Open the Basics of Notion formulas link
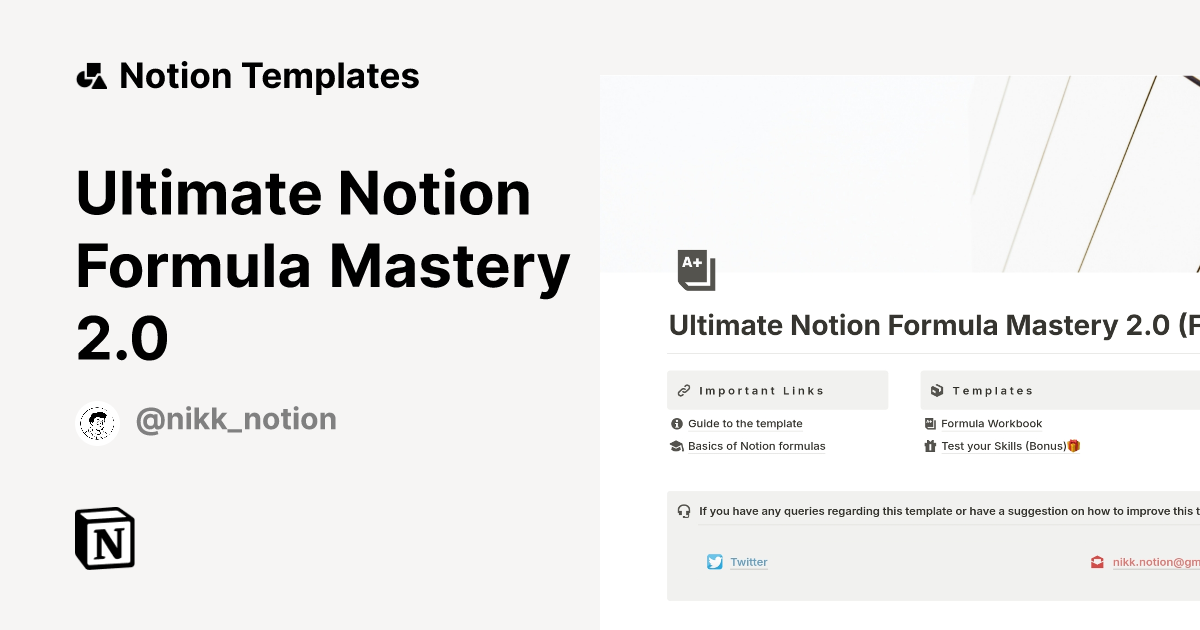 click(757, 446)
